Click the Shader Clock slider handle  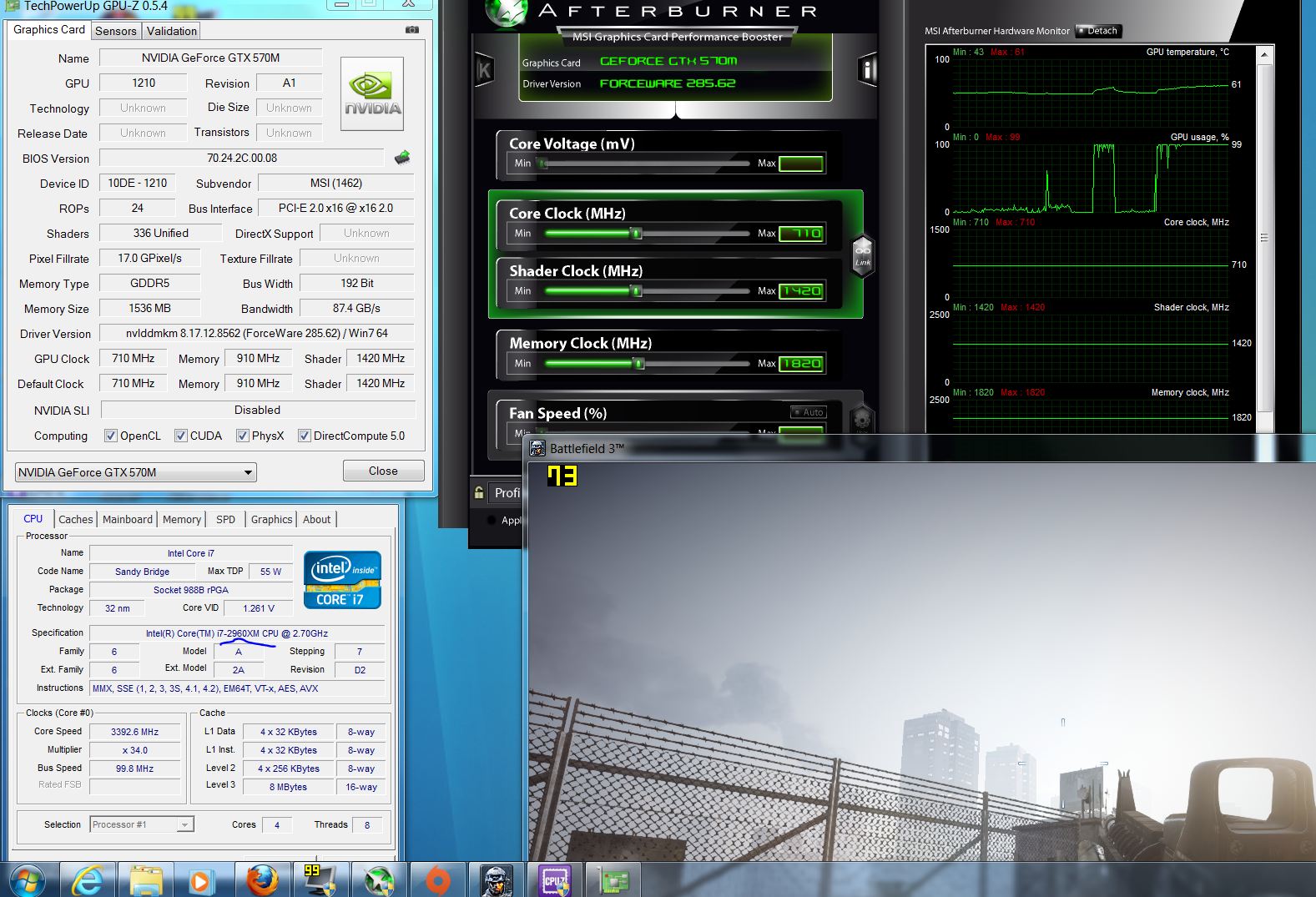[637, 291]
